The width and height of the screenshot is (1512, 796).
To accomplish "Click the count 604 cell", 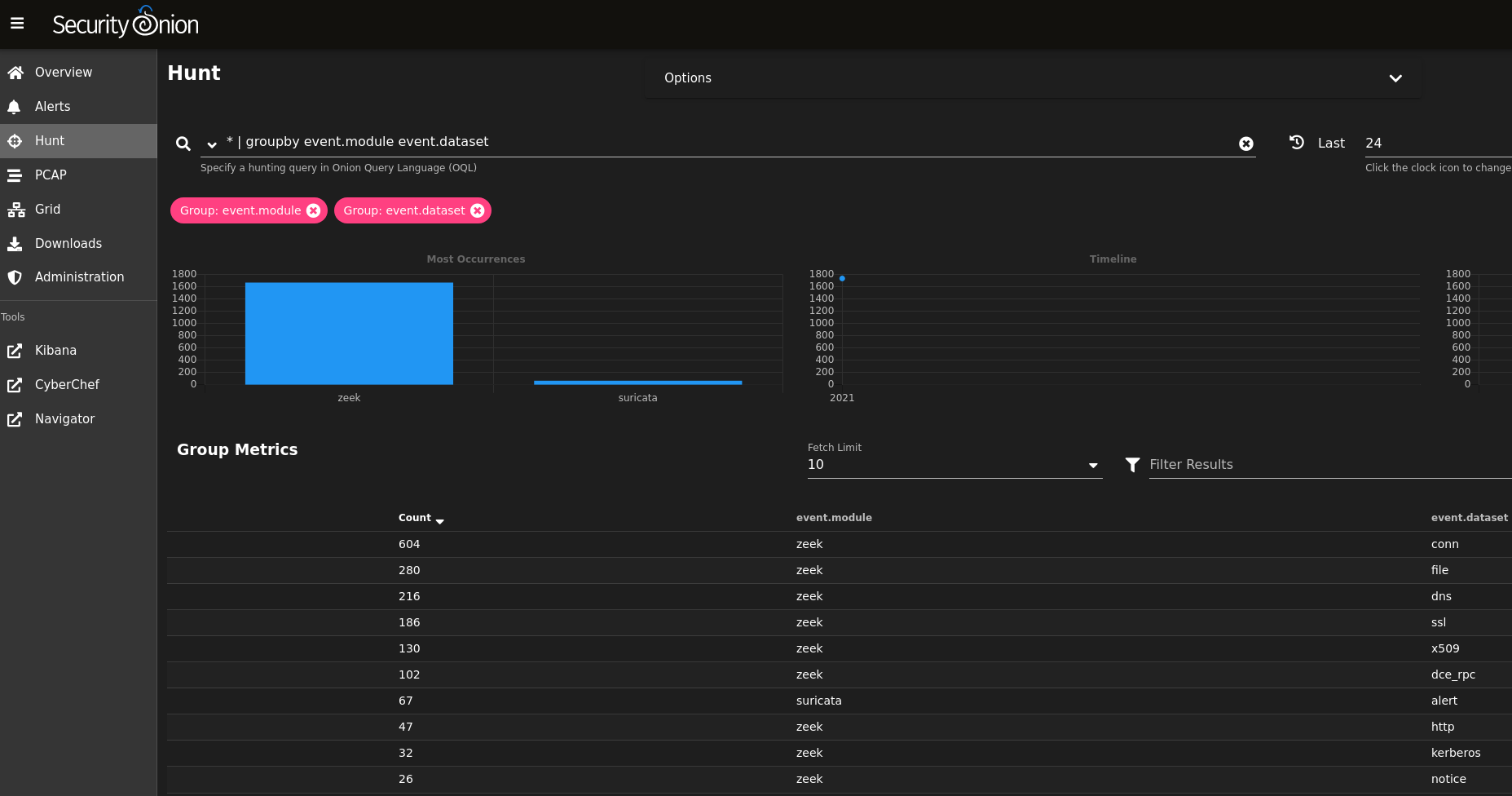I will (409, 545).
